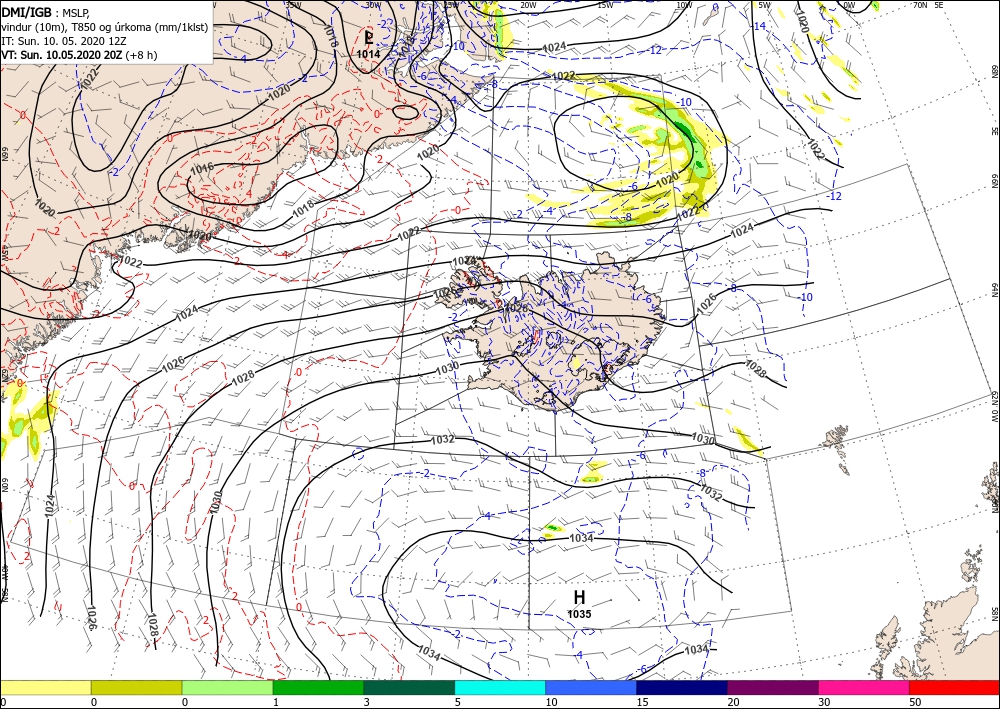Click the '1034' isobar label above the H marker
Image resolution: width=1000 pixels, height=709 pixels.
pos(581,538)
